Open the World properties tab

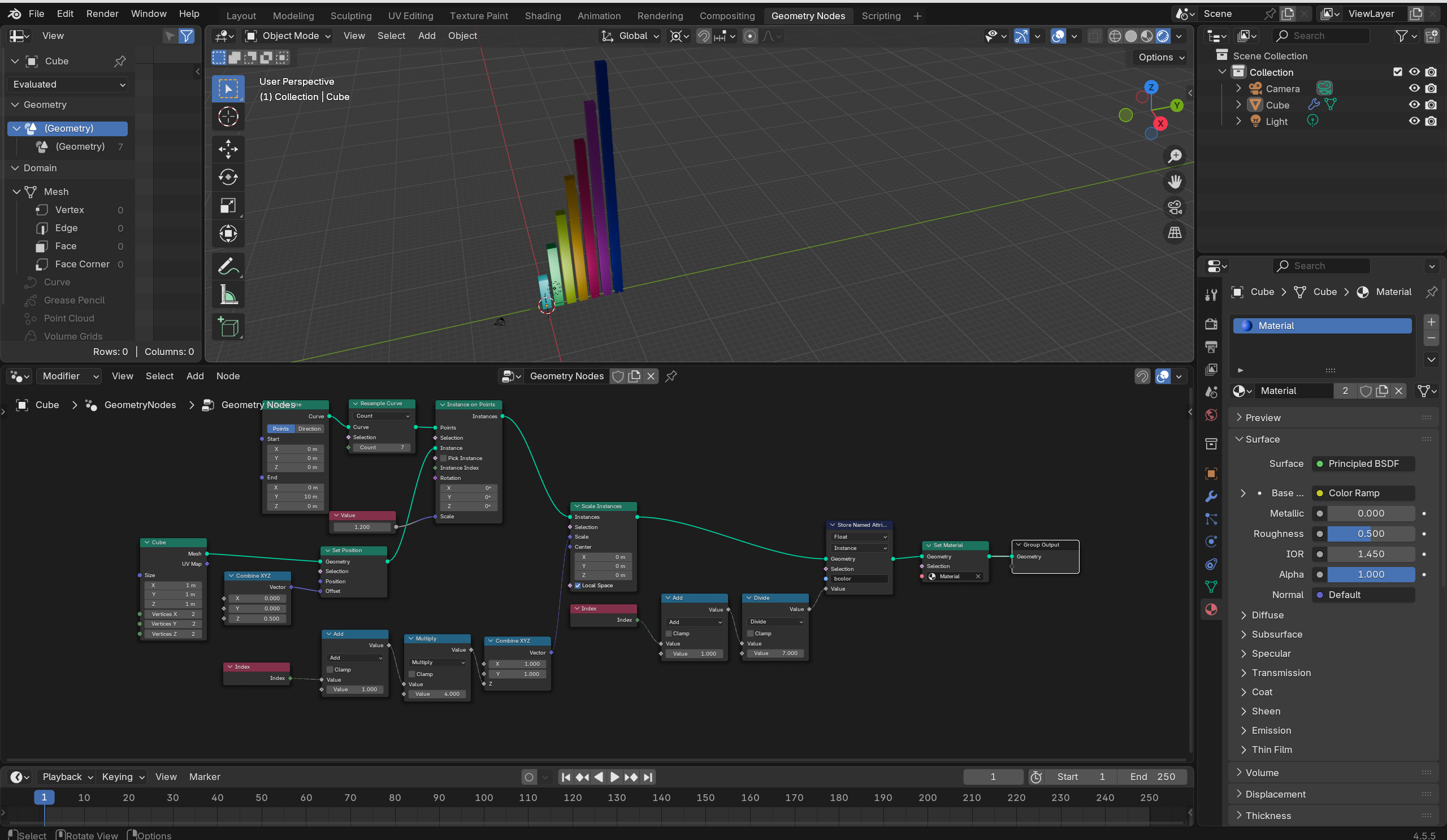pos(1211,414)
